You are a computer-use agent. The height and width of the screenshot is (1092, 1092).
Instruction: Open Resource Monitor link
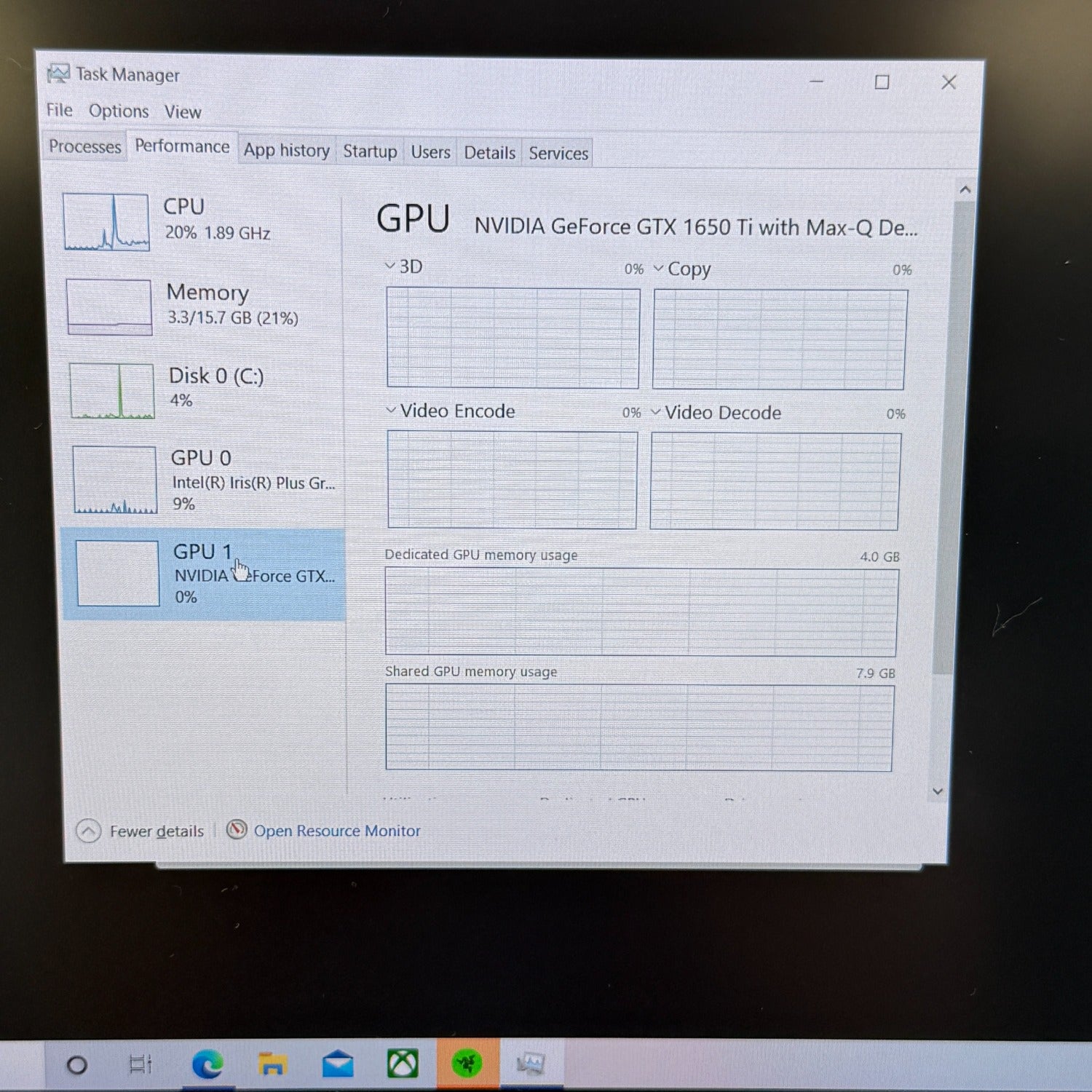336,831
